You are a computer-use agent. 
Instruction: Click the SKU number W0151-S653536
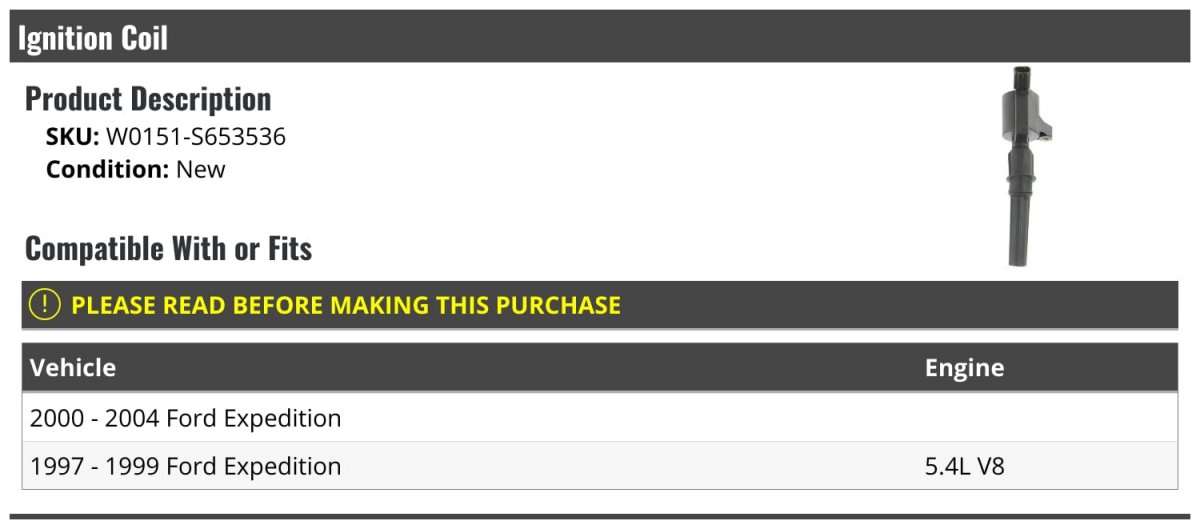point(196,137)
